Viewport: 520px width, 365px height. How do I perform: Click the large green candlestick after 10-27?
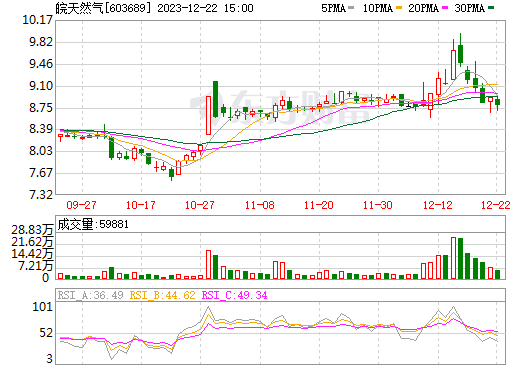tap(216, 99)
